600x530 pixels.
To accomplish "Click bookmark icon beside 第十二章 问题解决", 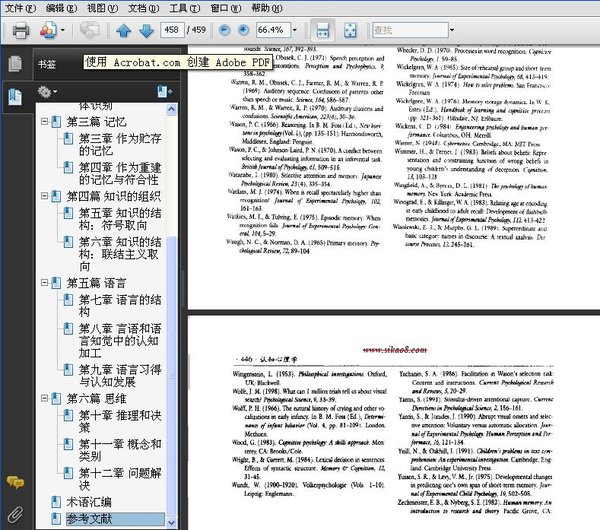I will pyautogui.click(x=68, y=473).
